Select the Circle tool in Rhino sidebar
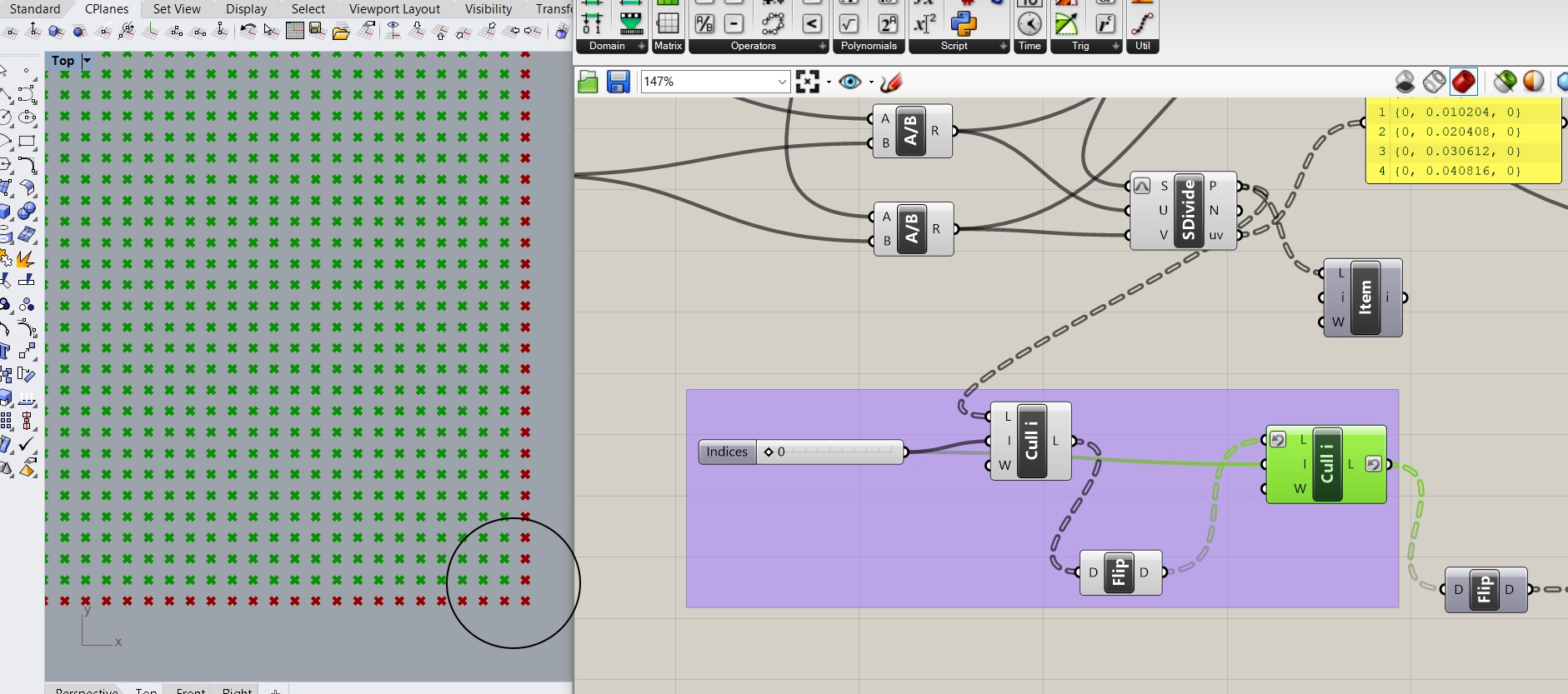 click(x=5, y=117)
